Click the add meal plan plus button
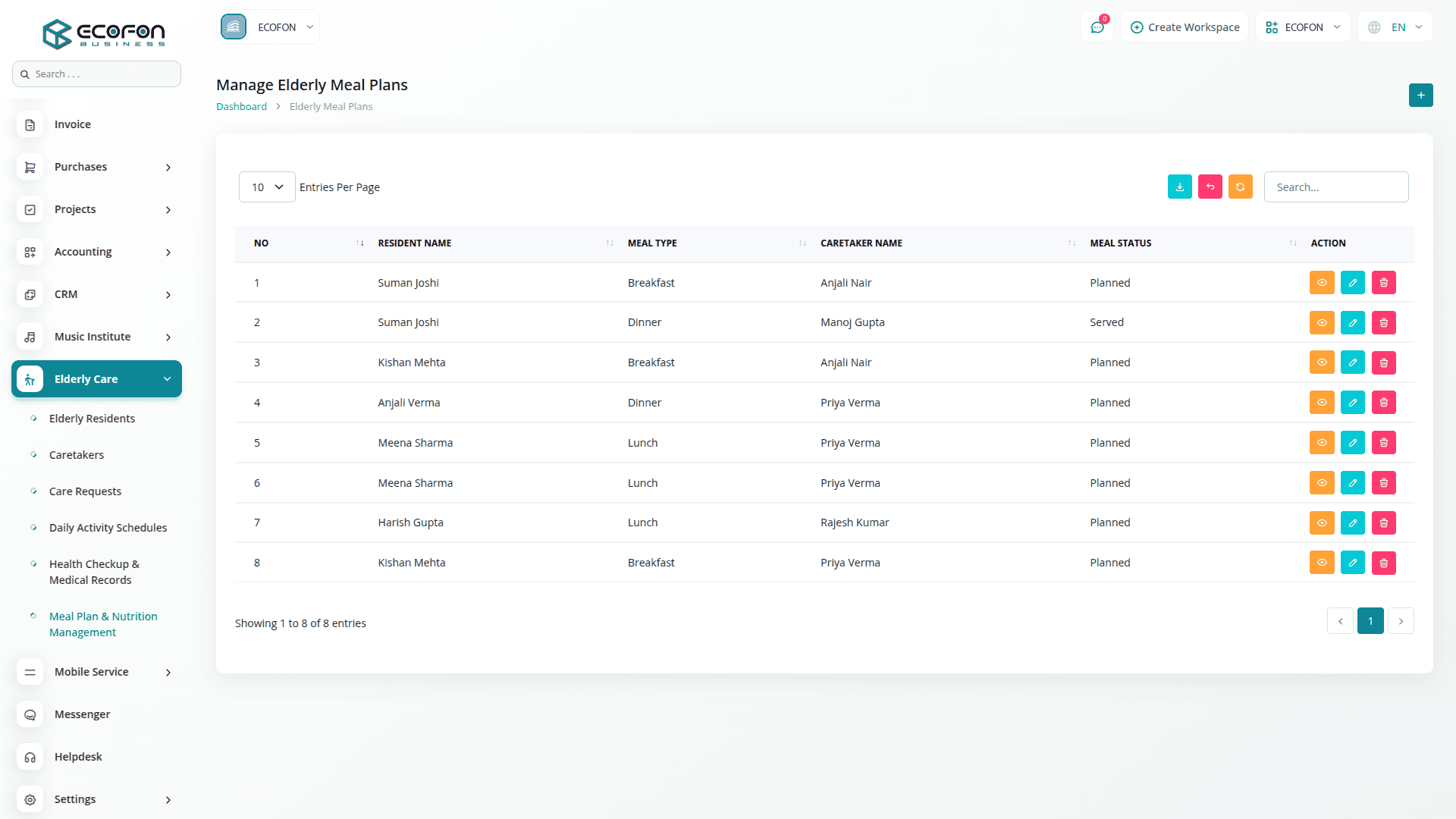 [1420, 95]
